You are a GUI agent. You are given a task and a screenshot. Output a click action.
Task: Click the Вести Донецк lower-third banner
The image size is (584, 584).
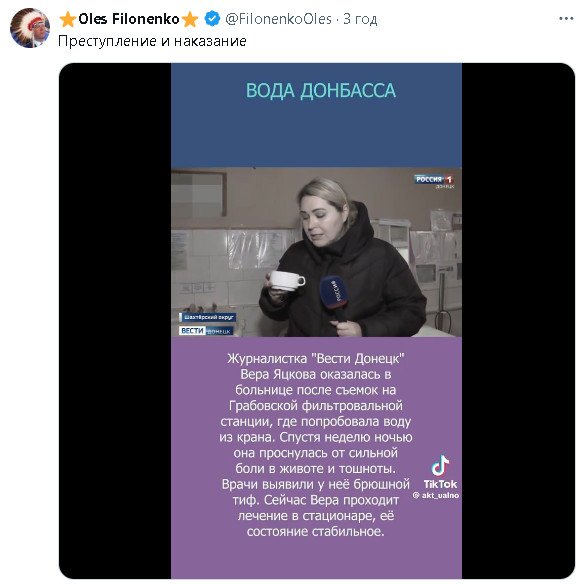click(x=206, y=331)
